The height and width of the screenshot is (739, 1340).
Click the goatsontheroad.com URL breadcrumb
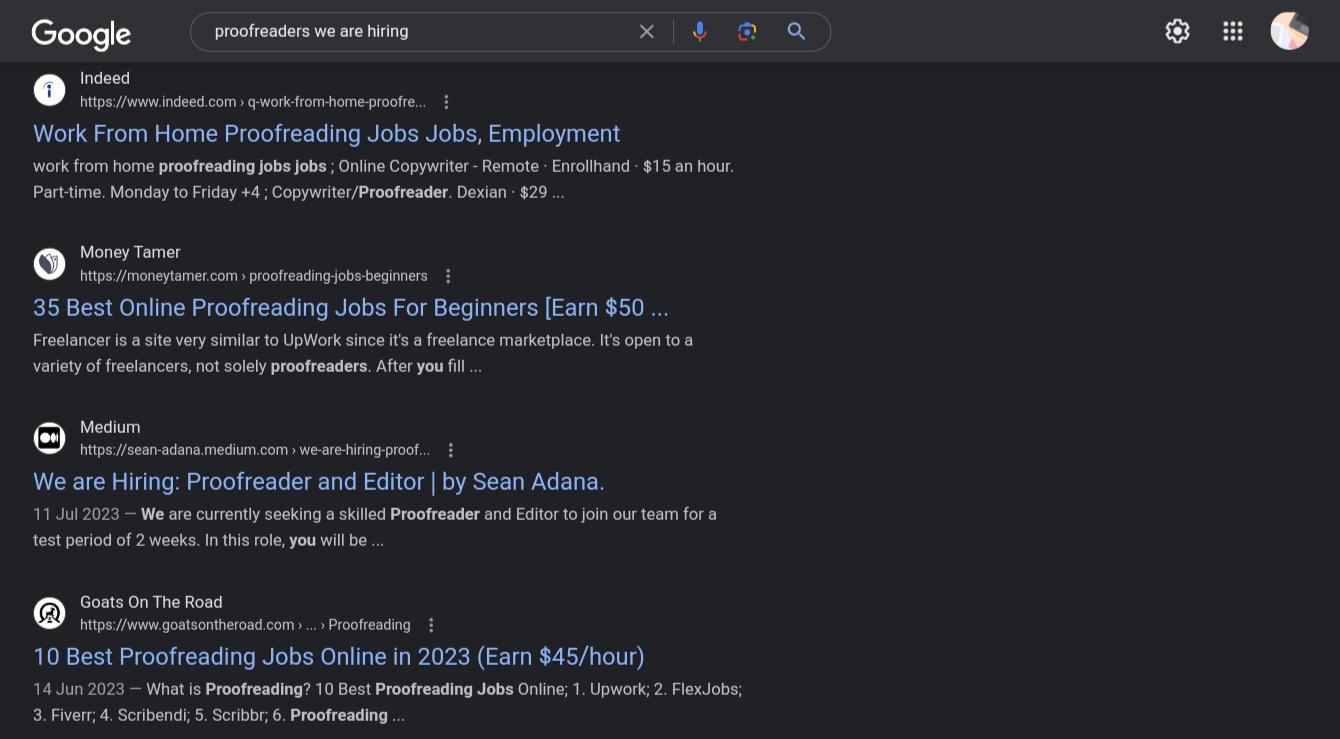click(x=245, y=625)
